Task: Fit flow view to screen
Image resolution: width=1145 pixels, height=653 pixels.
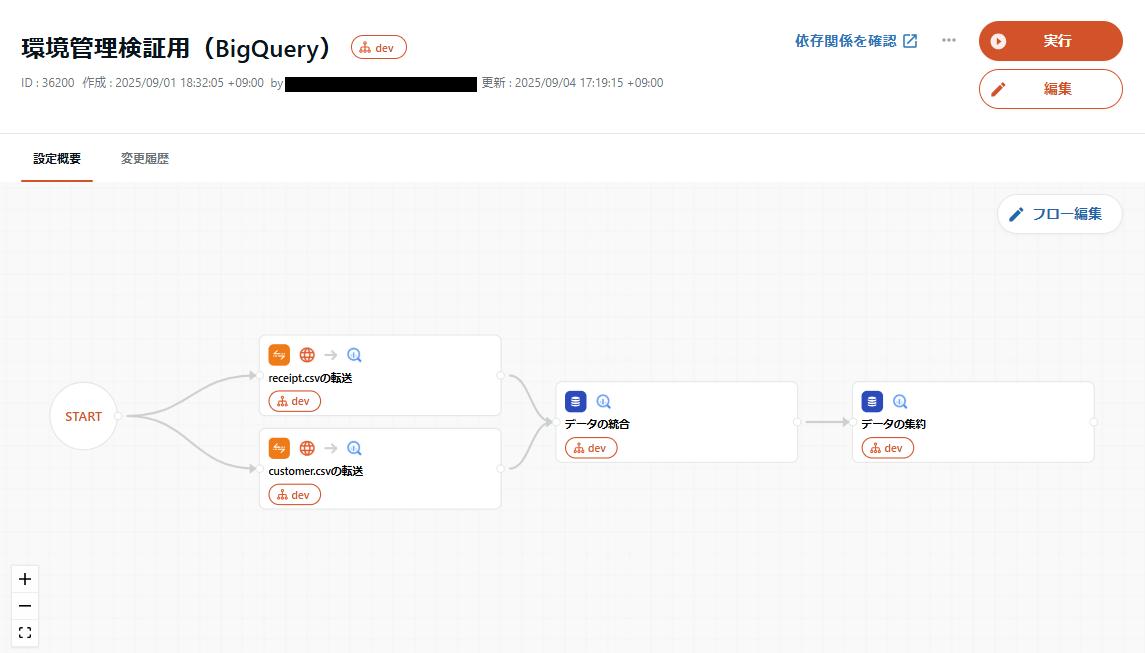Action: pos(25,633)
